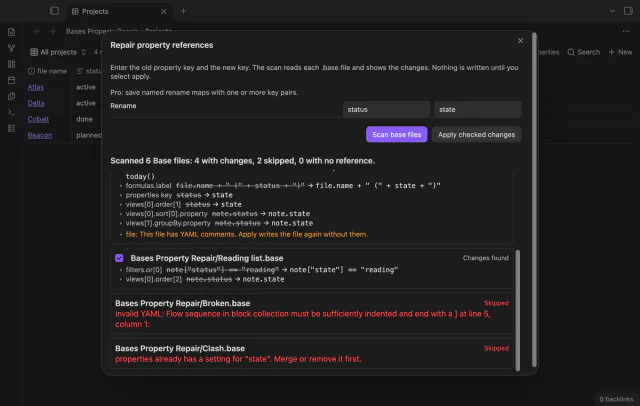Viewport: 640px width, 406px height.
Task: Open the Delta note link
Action: [36, 103]
